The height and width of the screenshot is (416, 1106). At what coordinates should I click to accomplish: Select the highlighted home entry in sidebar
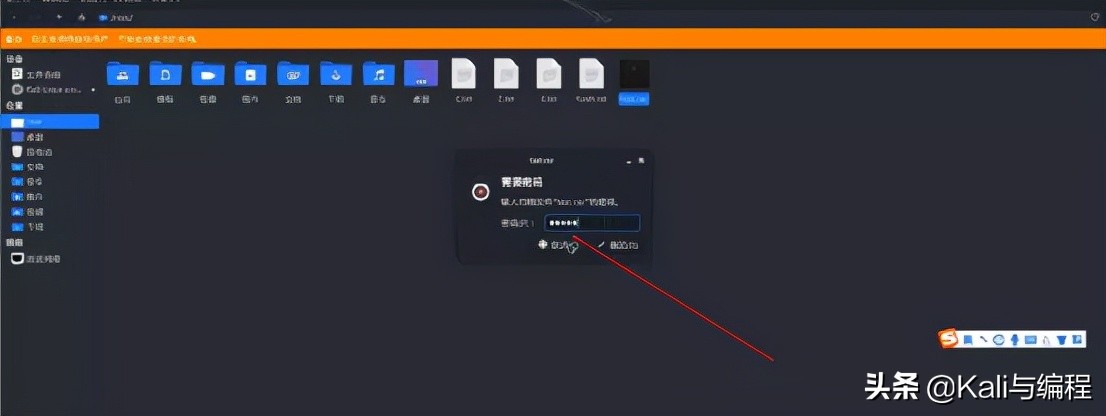coord(49,122)
